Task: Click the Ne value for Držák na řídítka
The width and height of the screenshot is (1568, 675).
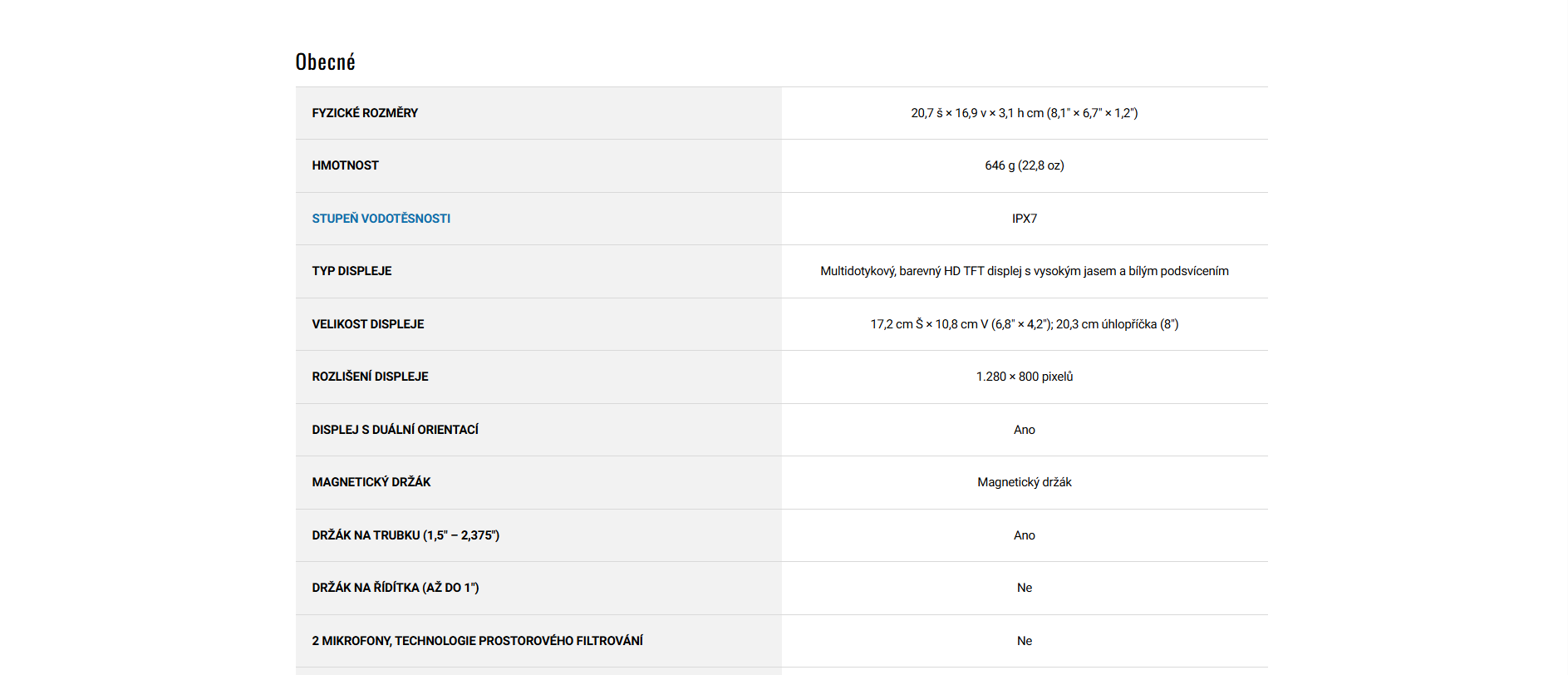Action: [x=1024, y=588]
